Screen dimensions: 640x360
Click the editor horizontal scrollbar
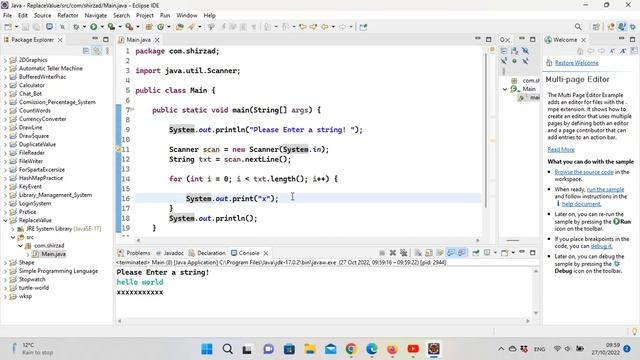click(308, 240)
